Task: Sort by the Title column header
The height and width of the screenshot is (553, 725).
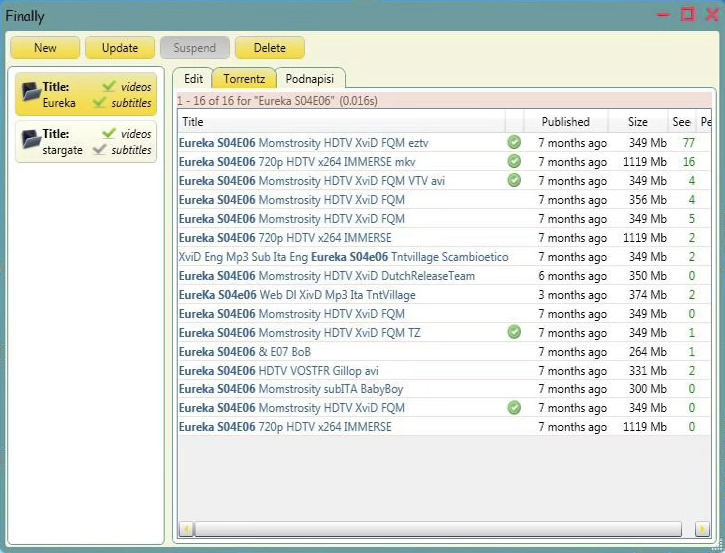Action: 341,122
